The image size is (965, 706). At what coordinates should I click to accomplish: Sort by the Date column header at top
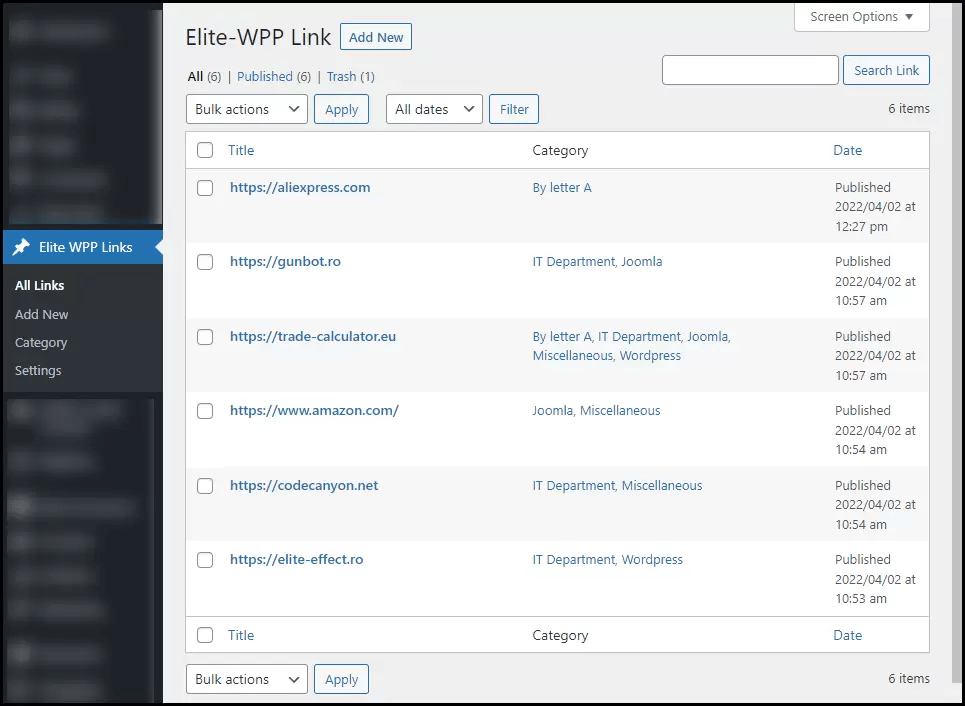[x=847, y=150]
